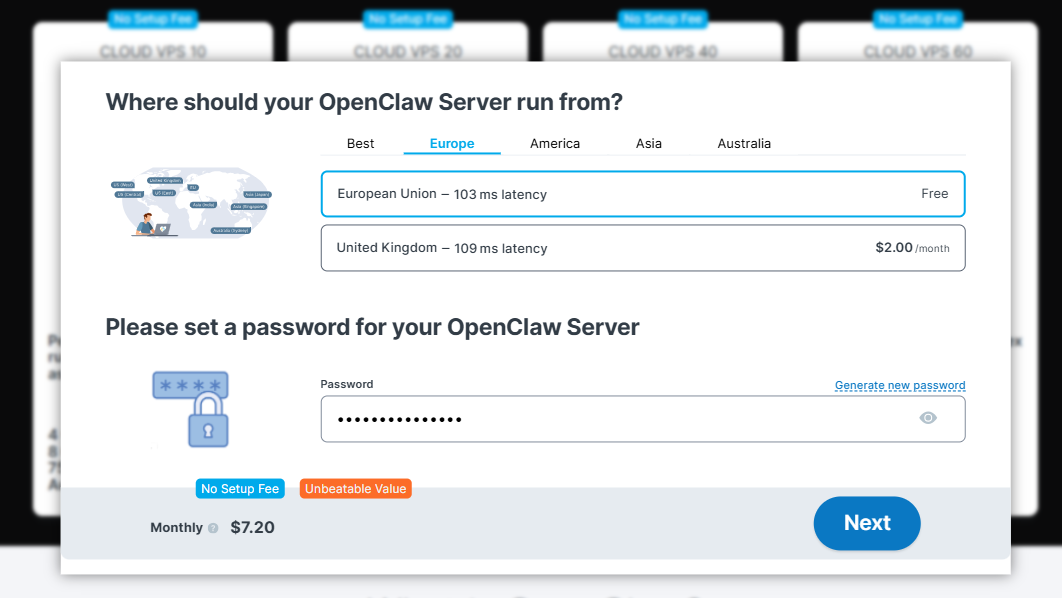Show password using the eye icon

[x=928, y=418]
